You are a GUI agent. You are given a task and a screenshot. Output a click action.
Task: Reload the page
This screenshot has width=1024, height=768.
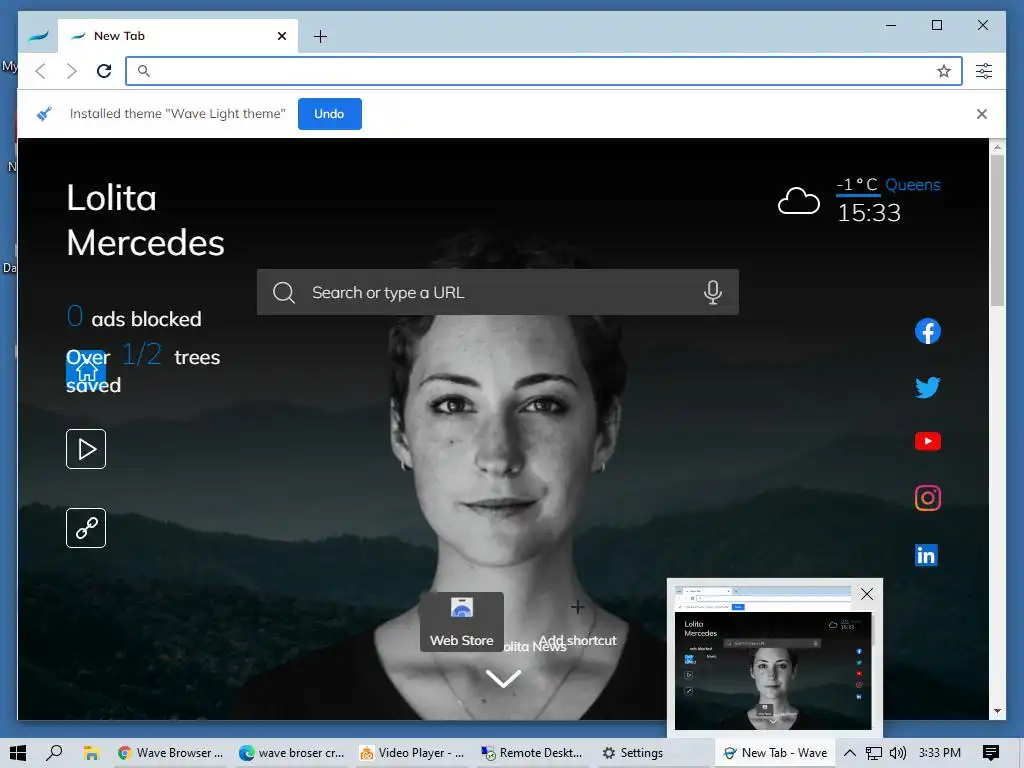click(x=104, y=71)
